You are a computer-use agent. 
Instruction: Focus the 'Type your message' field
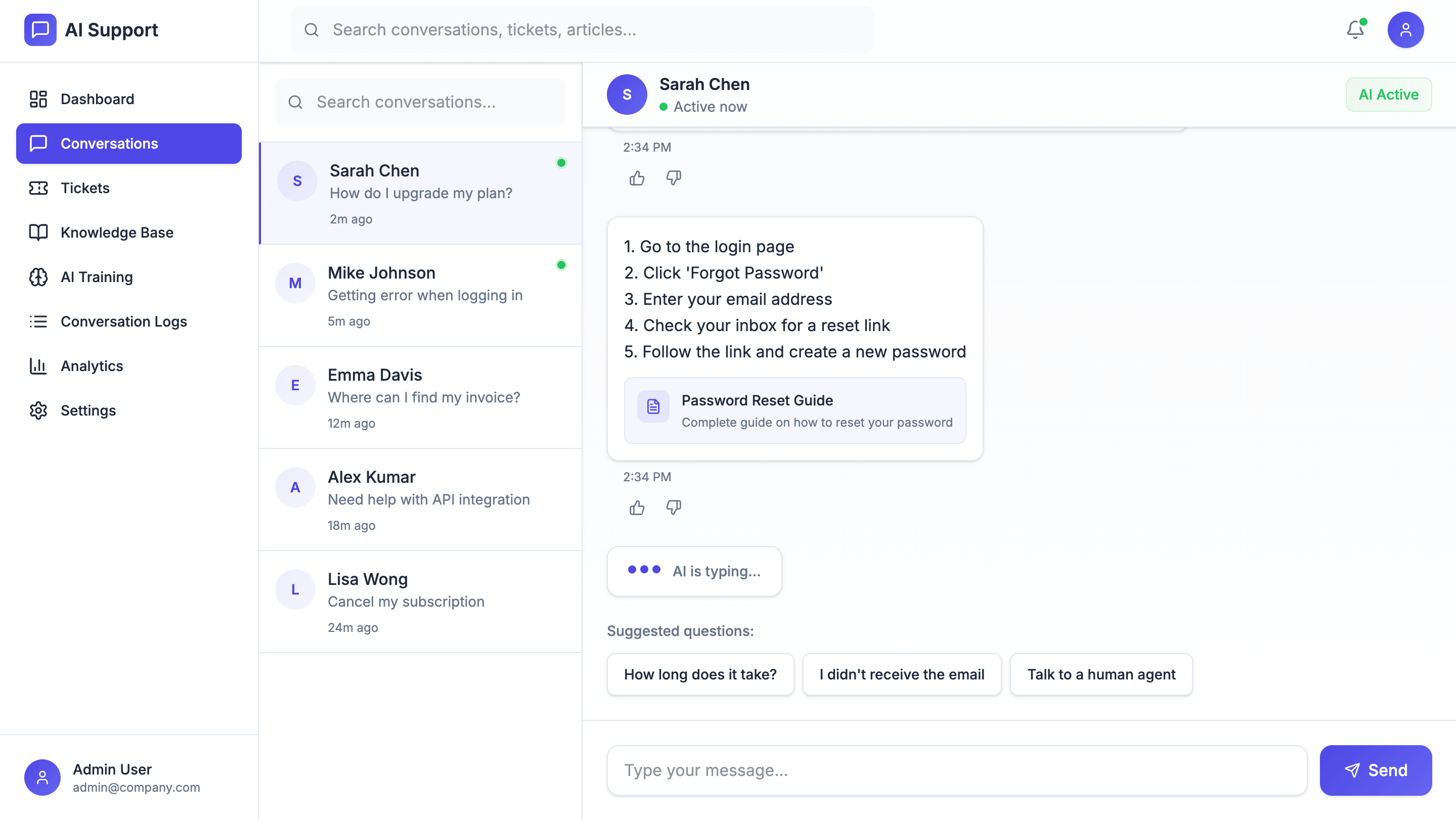click(956, 770)
